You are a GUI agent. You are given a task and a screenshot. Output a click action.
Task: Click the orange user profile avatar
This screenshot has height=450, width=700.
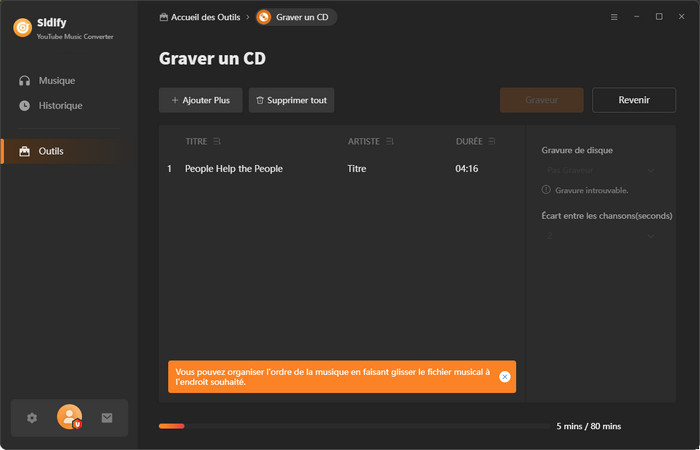point(69,418)
